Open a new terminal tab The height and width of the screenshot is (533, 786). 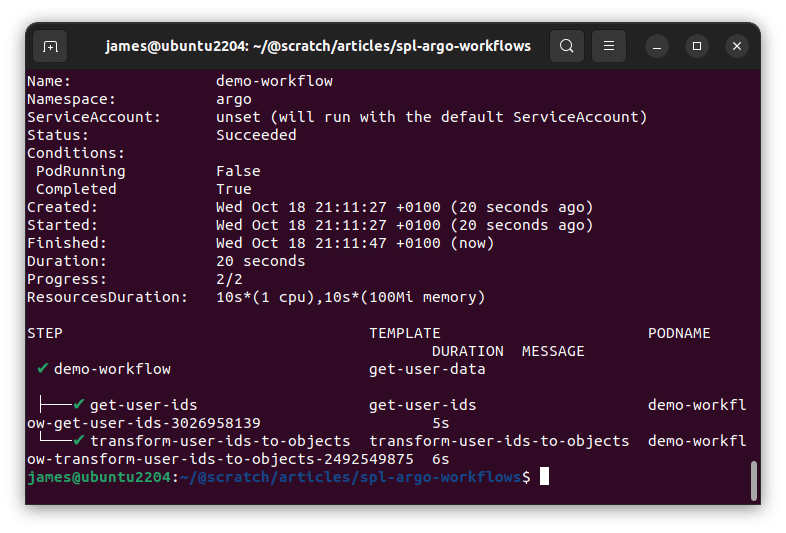click(50, 46)
